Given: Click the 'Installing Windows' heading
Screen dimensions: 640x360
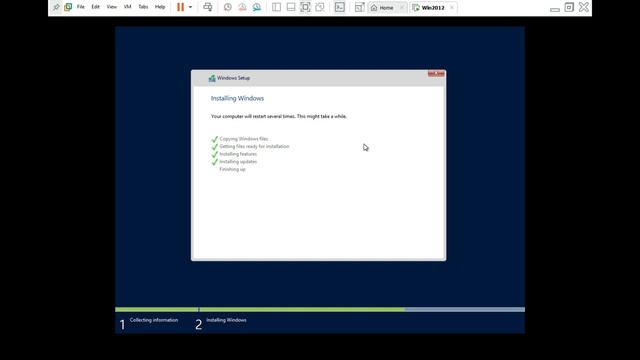Looking at the screenshot, I should [237, 98].
